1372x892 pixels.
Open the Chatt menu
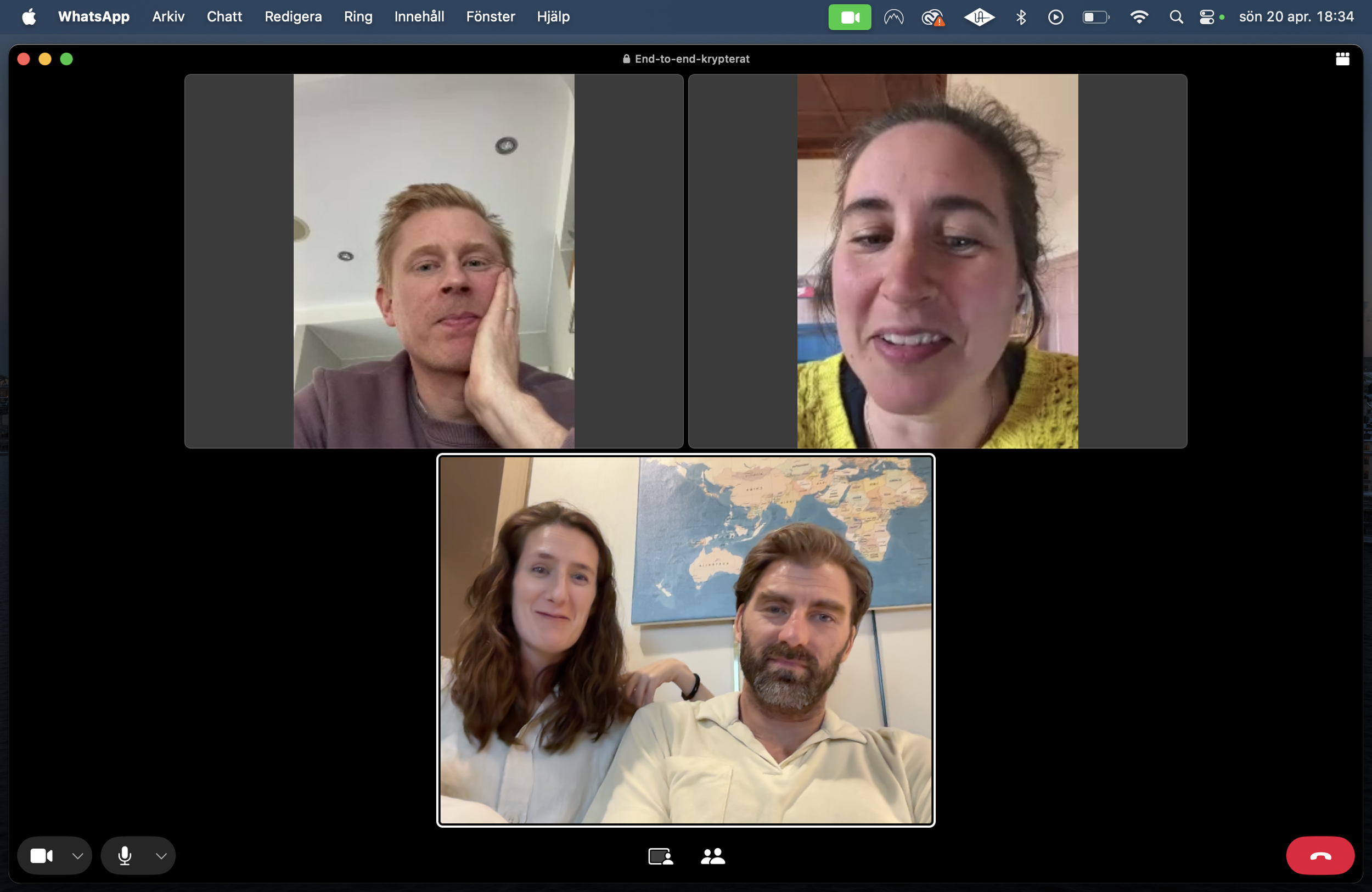click(224, 16)
